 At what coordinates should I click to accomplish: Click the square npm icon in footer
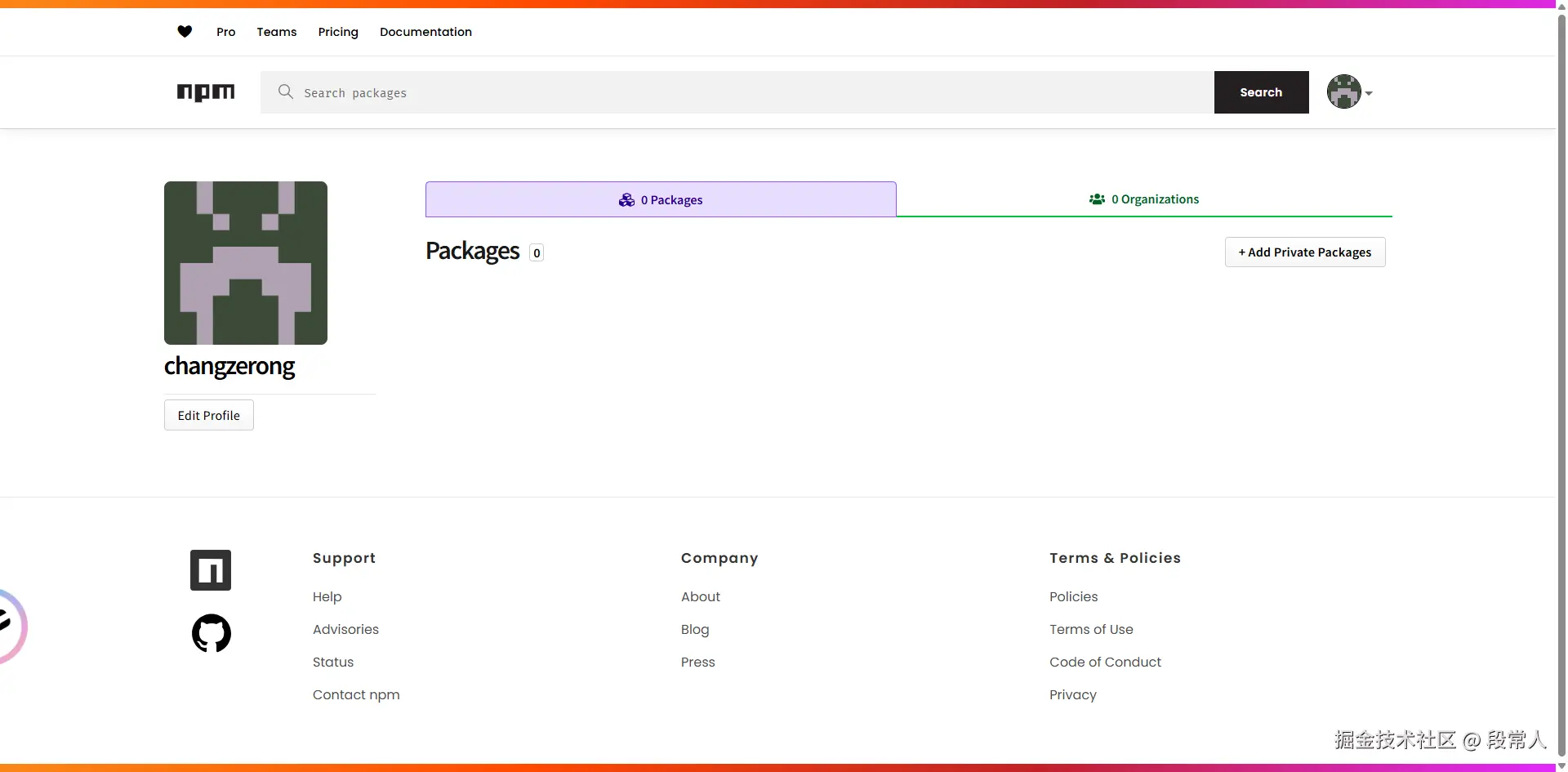(211, 570)
